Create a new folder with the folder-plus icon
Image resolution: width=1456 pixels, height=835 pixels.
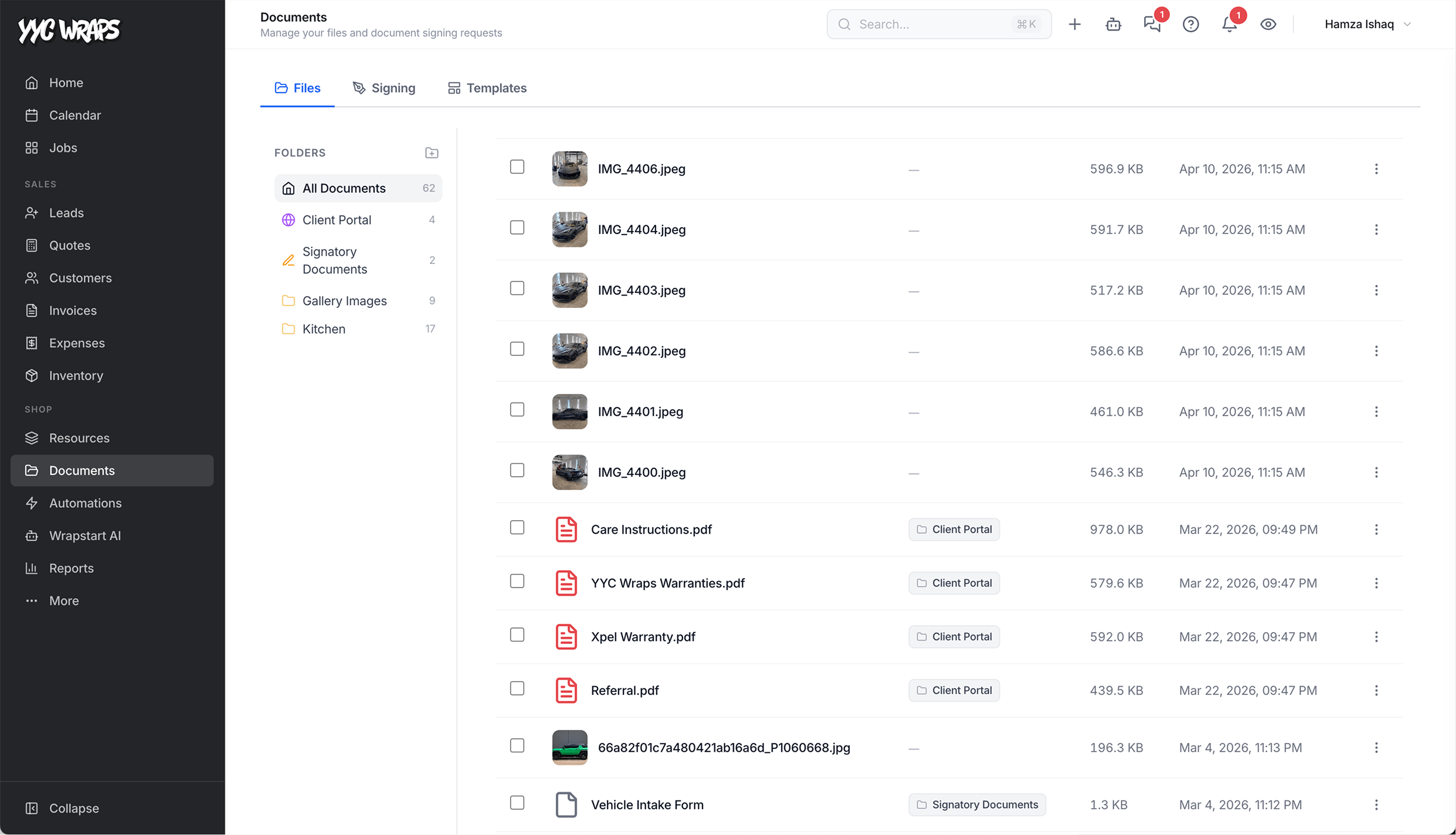point(432,152)
